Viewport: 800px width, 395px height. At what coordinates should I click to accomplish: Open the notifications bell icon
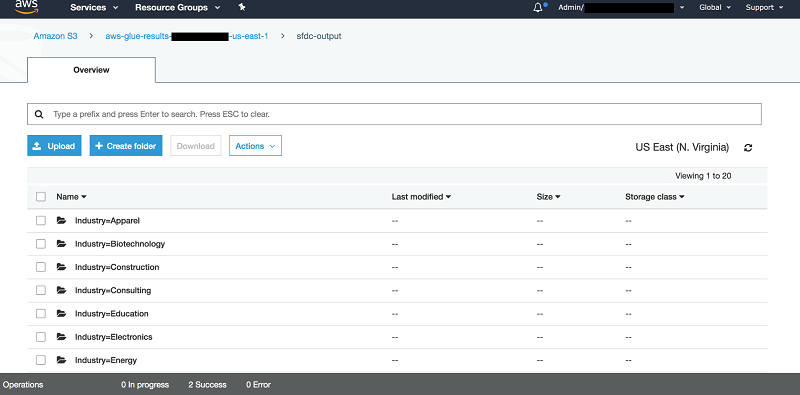point(538,8)
